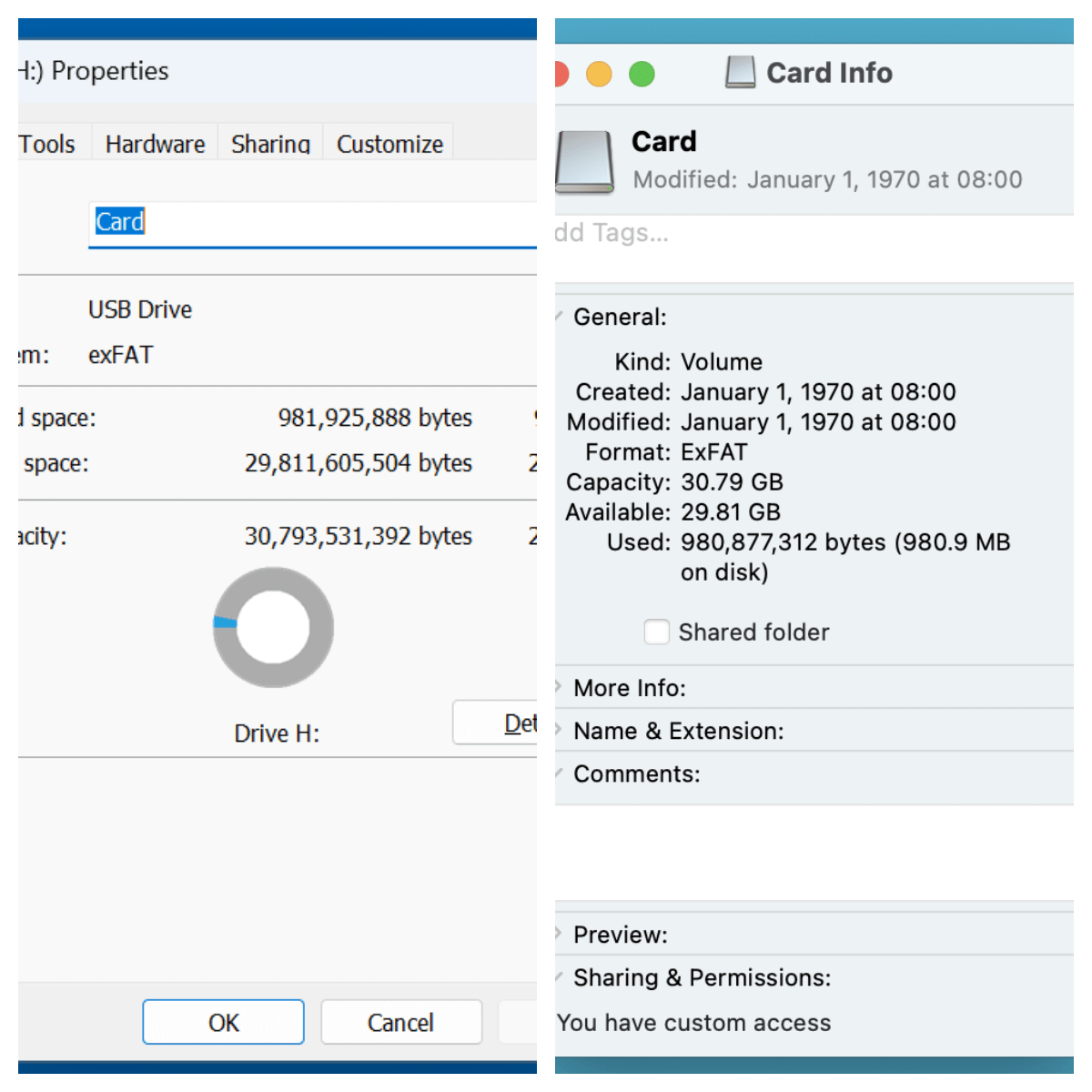Expand the Name & Extension section
The width and height of the screenshot is (1092, 1092).
(558, 731)
